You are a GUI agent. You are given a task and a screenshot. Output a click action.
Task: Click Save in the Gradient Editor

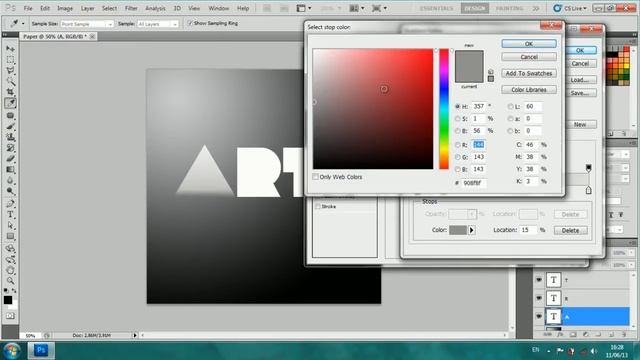tap(580, 93)
